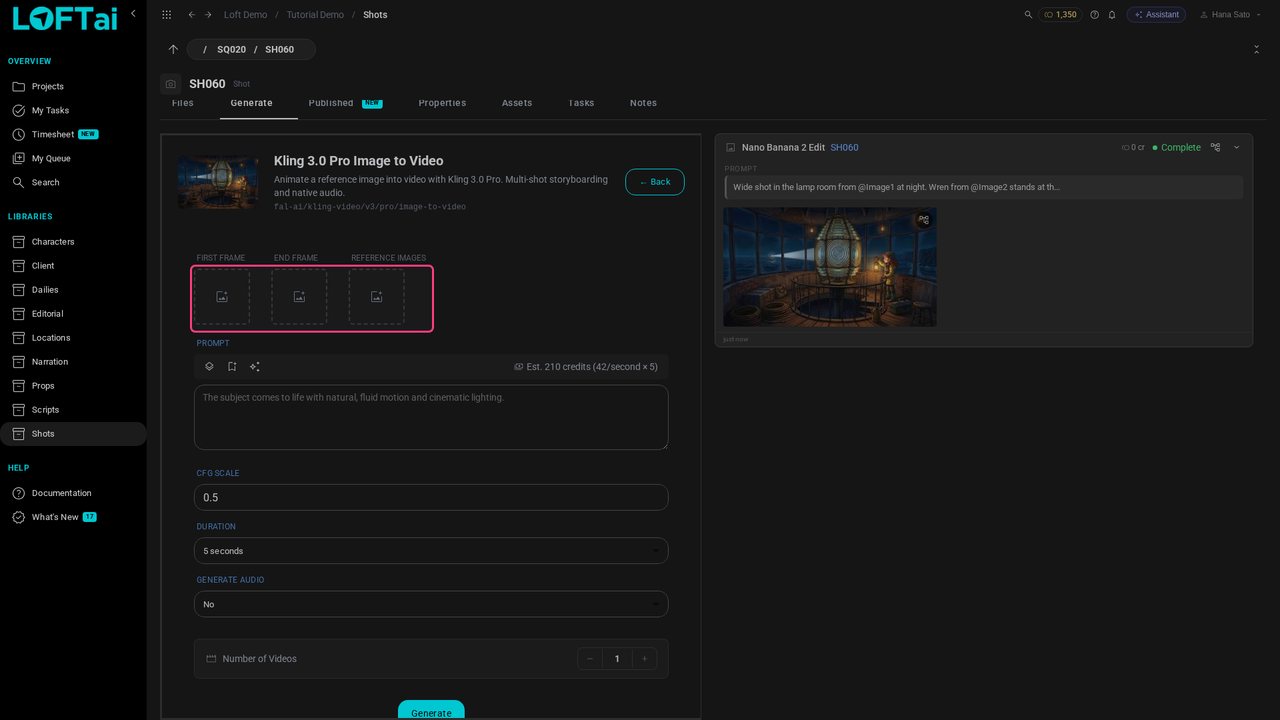Click the CFG Scale input field

[x=431, y=498]
